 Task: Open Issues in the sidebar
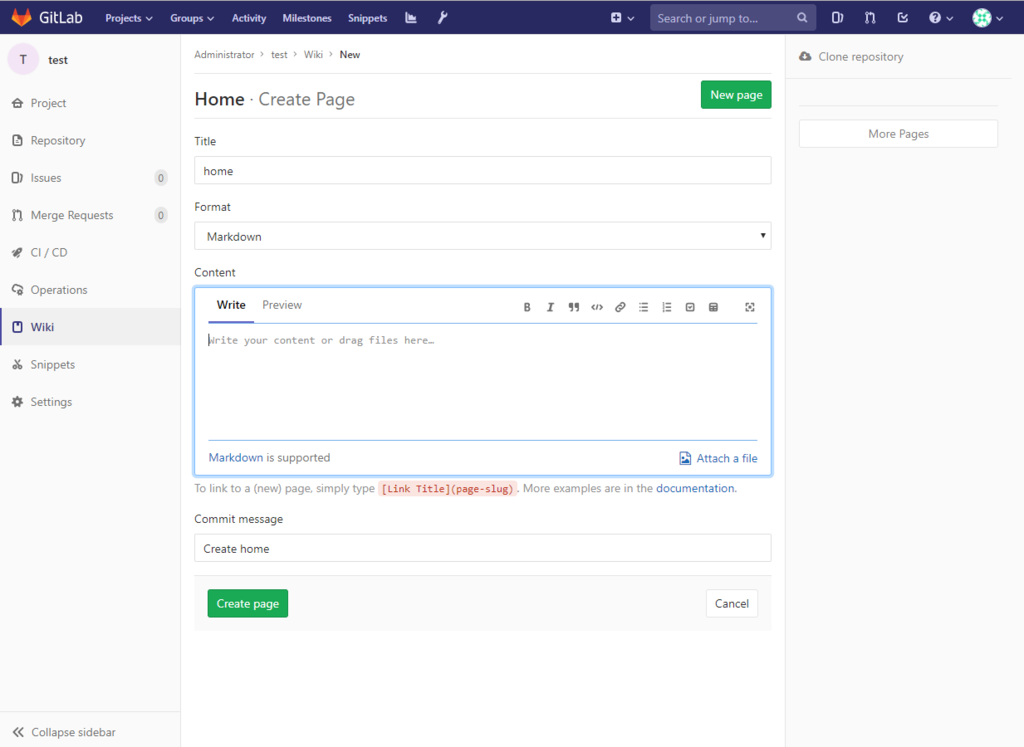(x=90, y=178)
